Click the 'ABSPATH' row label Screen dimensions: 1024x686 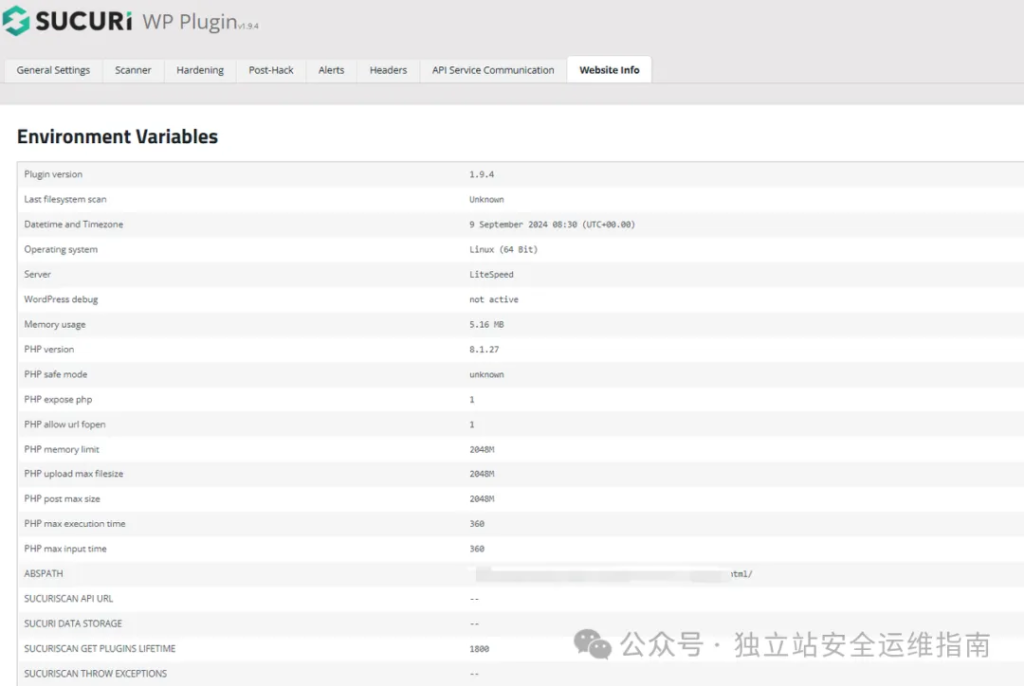(44, 574)
